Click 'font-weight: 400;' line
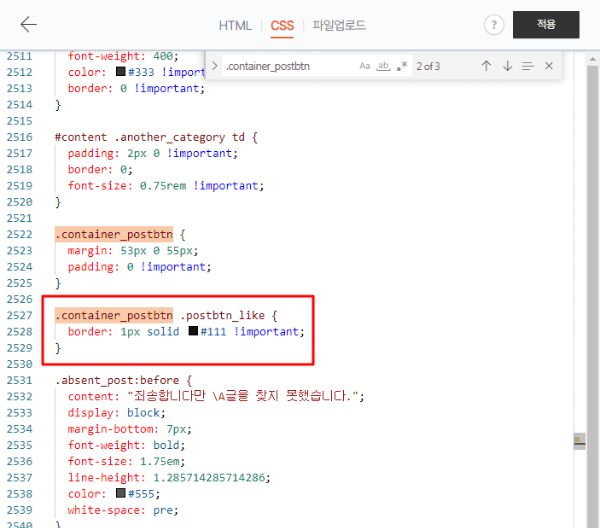 [x=123, y=56]
